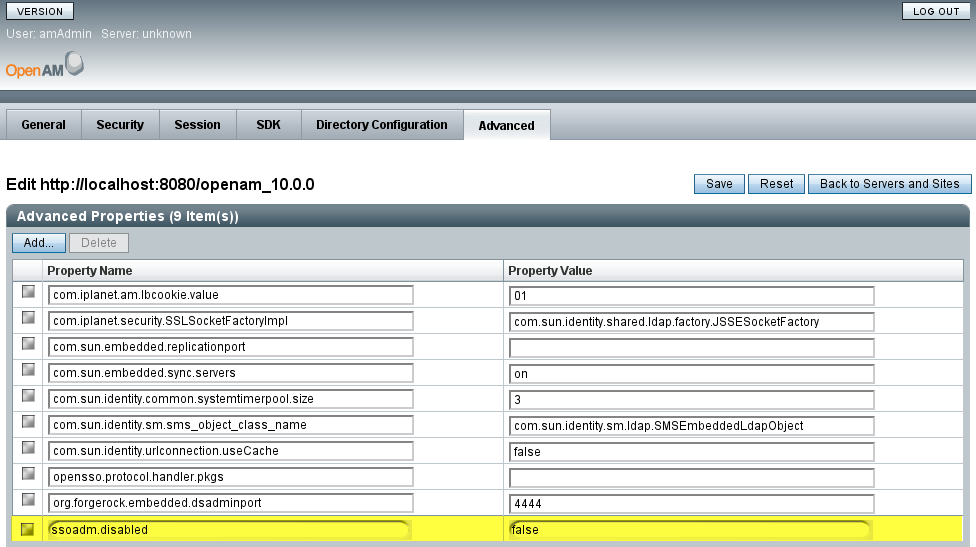Image resolution: width=976 pixels, height=547 pixels.
Task: Click the Server: unknown text
Action: pyautogui.click(x=146, y=34)
